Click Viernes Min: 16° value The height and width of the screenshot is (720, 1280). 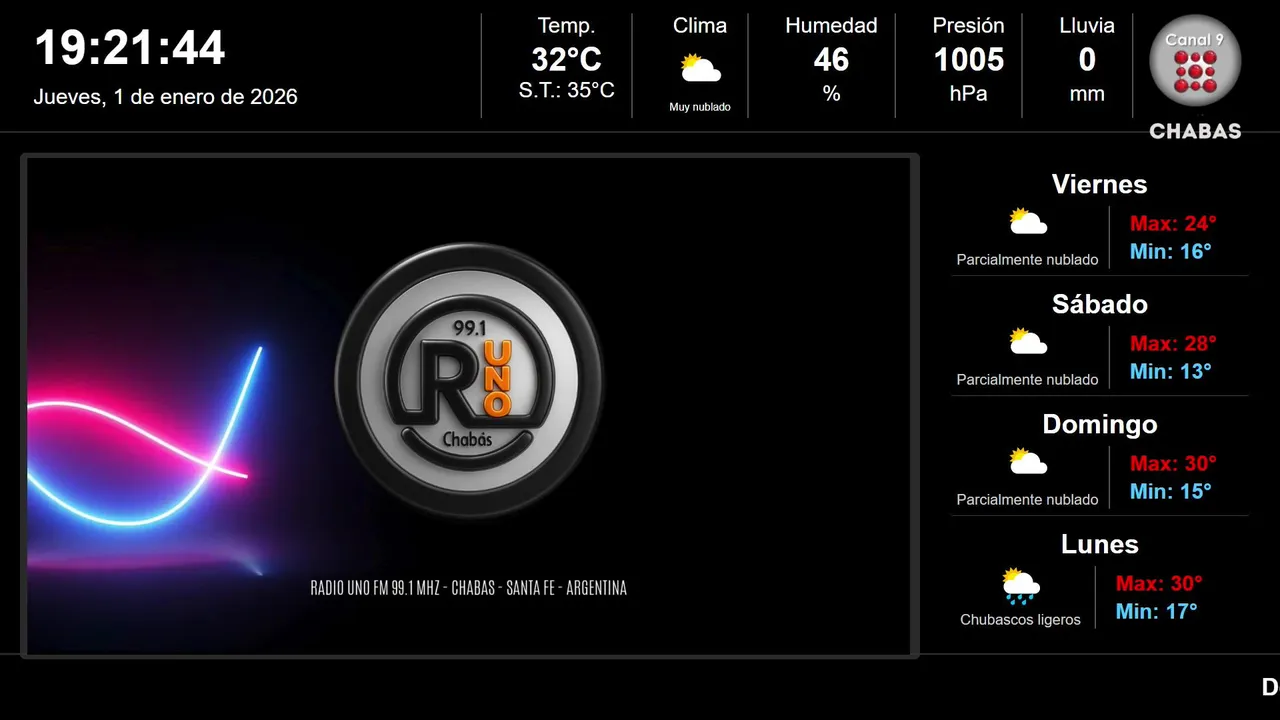[x=1171, y=251]
